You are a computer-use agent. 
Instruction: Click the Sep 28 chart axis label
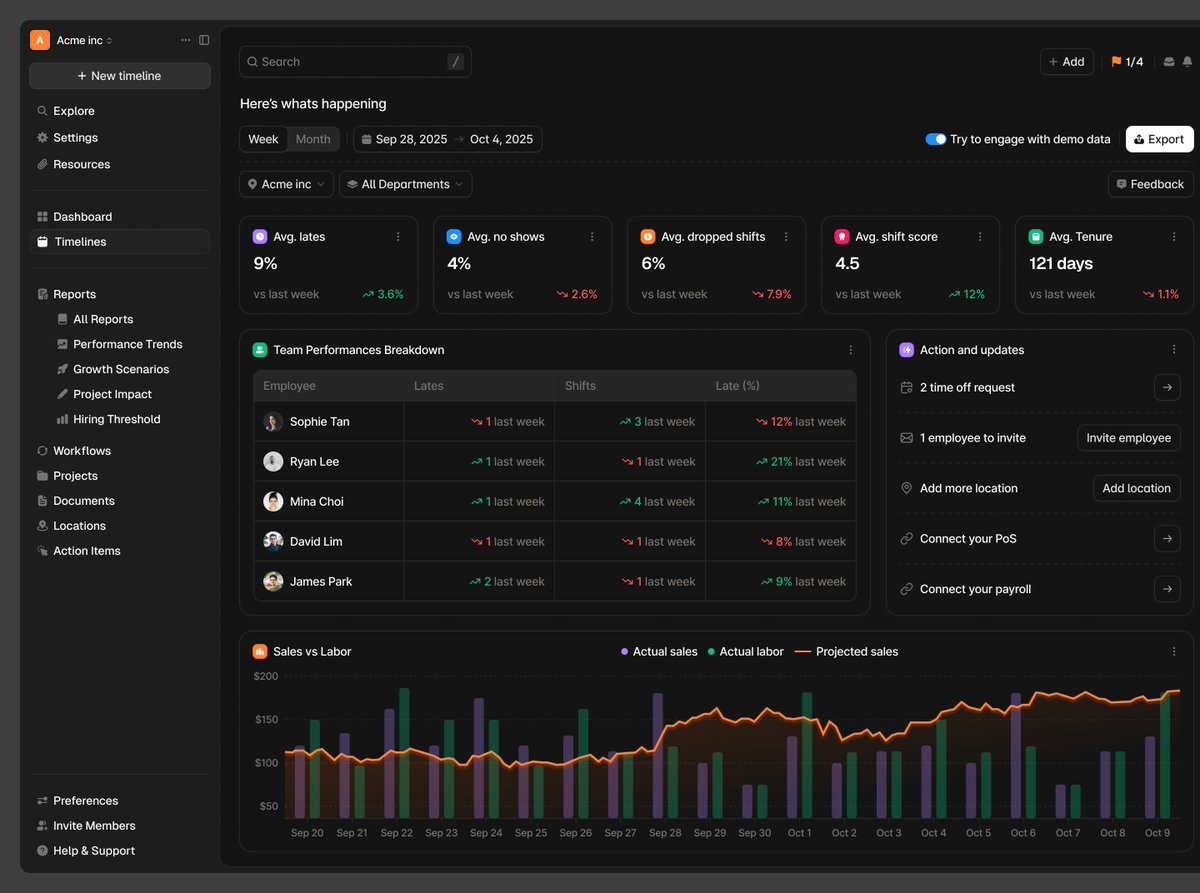[665, 833]
